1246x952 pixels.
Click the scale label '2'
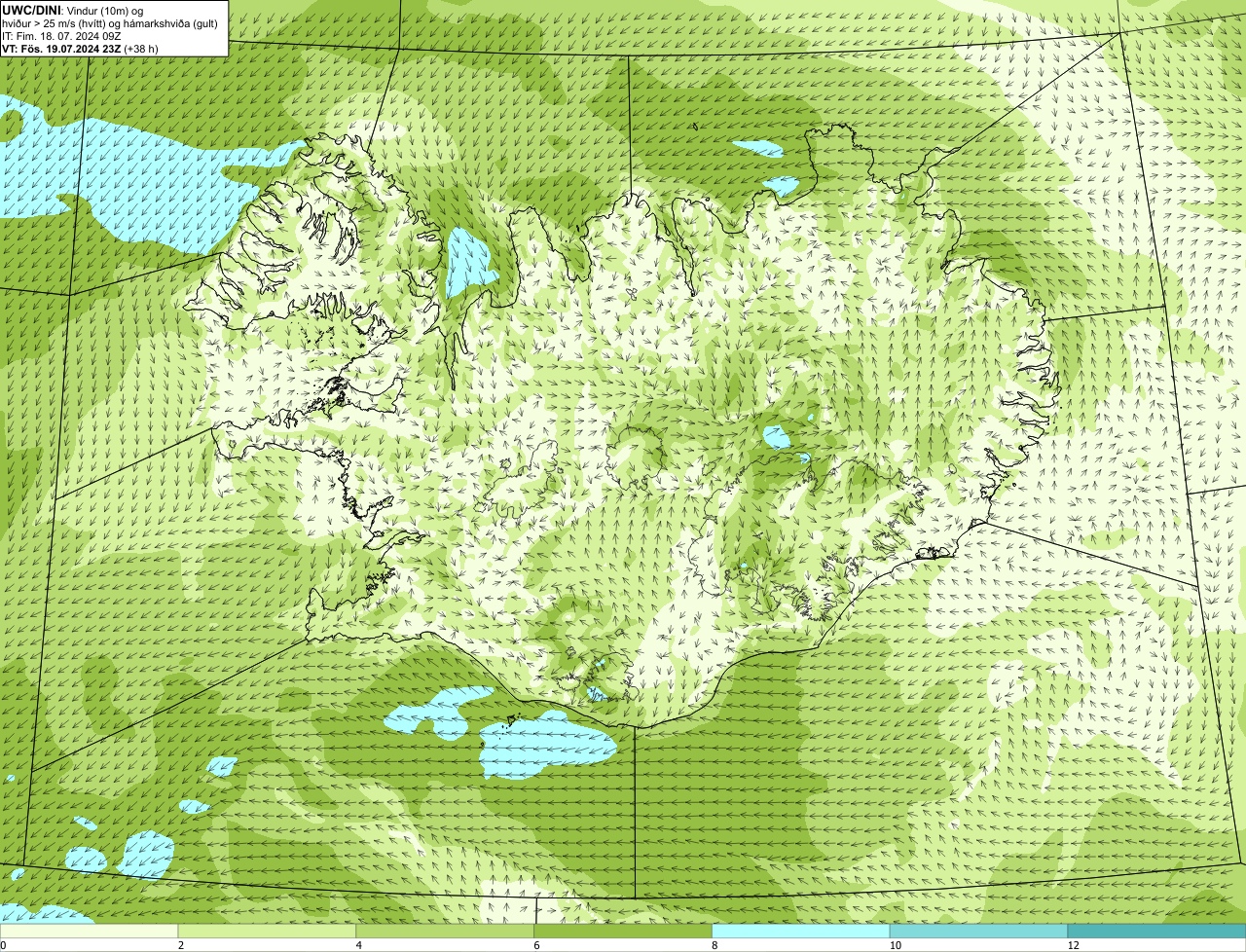pyautogui.click(x=181, y=945)
